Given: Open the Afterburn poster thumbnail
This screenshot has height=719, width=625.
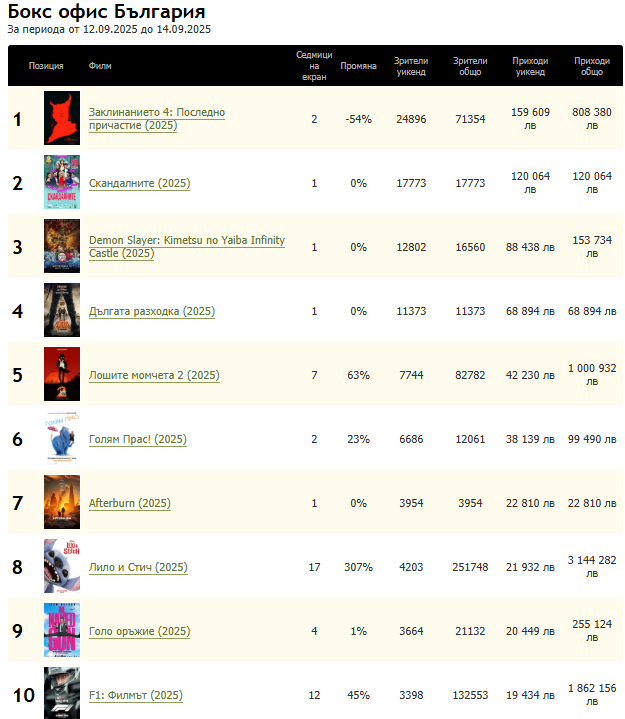Looking at the screenshot, I should (61, 503).
